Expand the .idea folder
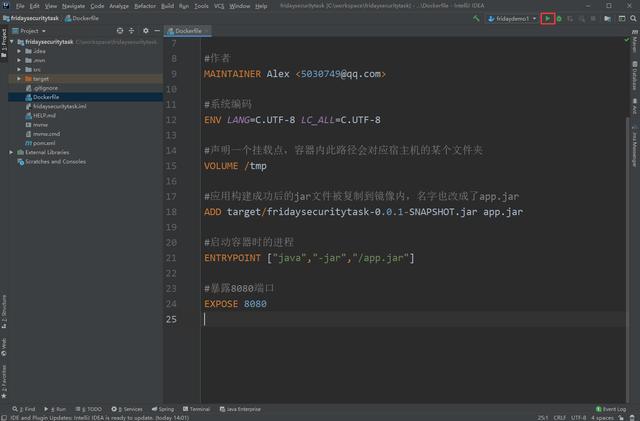The width and height of the screenshot is (640, 421). point(19,51)
